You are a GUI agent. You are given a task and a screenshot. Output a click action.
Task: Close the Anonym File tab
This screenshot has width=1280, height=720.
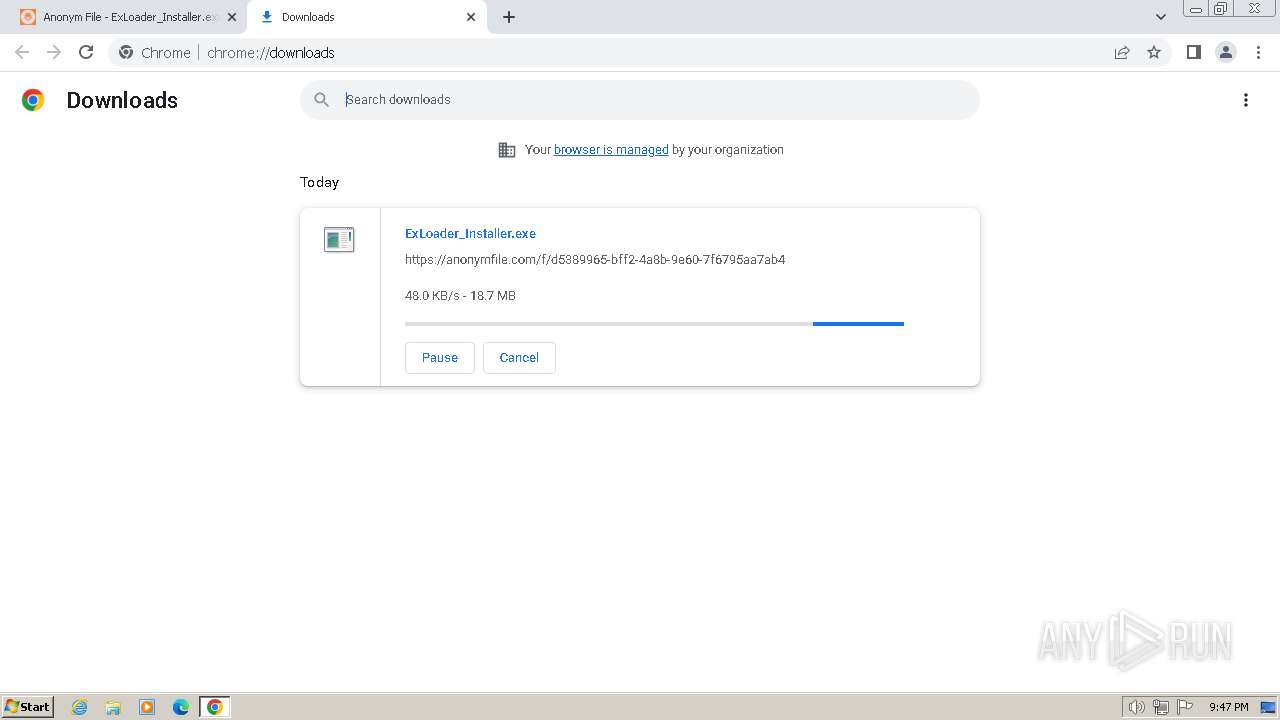coord(232,17)
